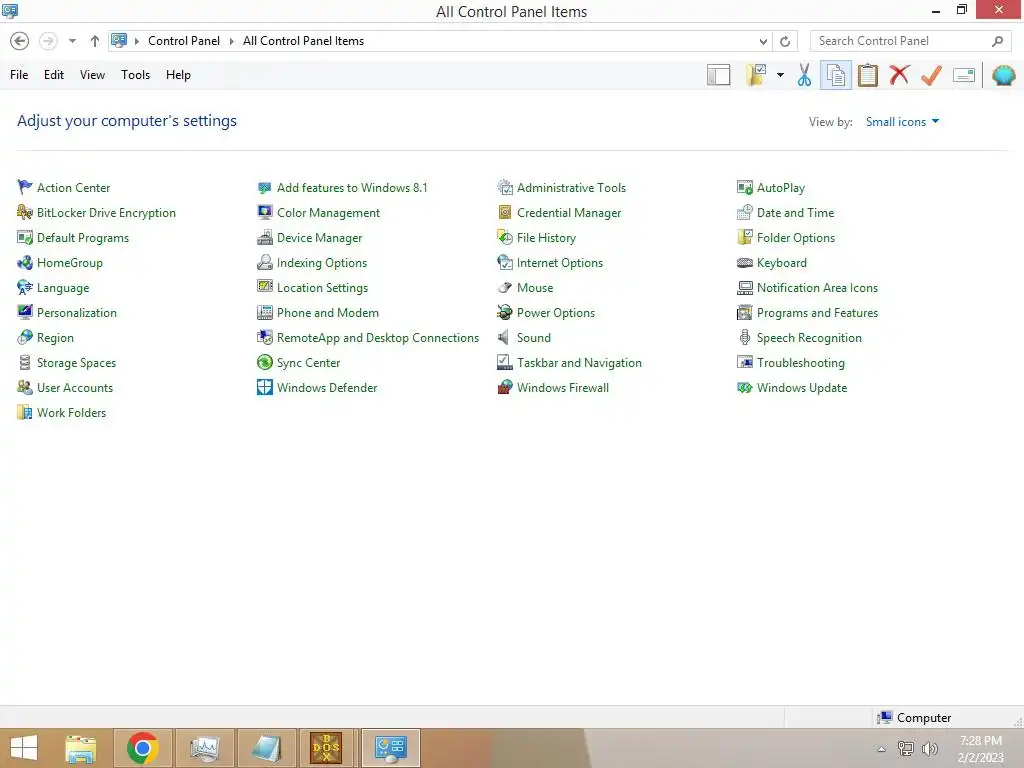Open the View by Small icons dropdown
The width and height of the screenshot is (1024, 768).
pyautogui.click(x=902, y=121)
